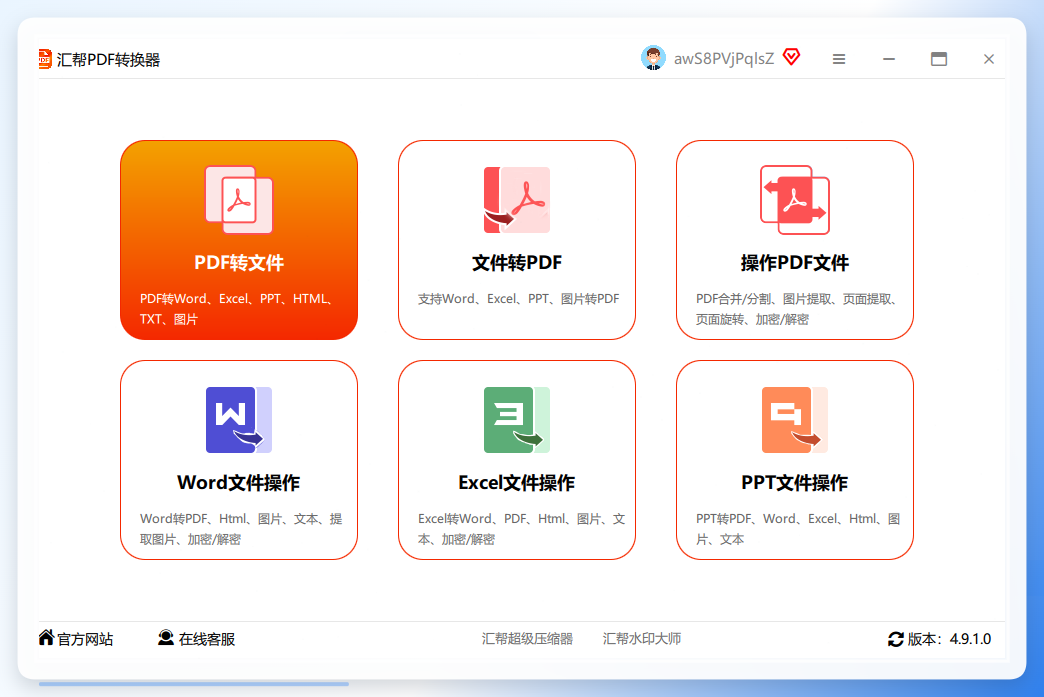Click the user avatar icon
1044x697 pixels.
coord(653,59)
